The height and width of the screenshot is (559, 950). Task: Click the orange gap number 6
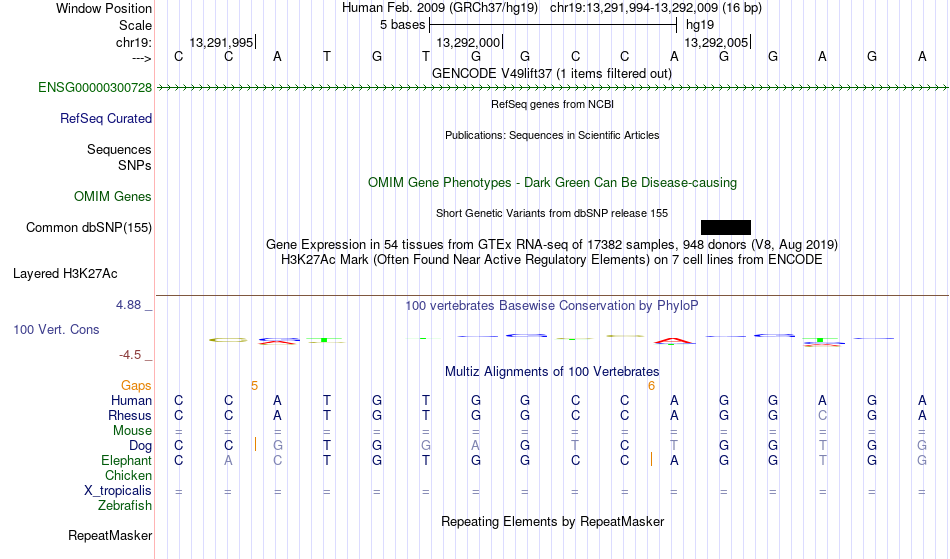coord(651,386)
